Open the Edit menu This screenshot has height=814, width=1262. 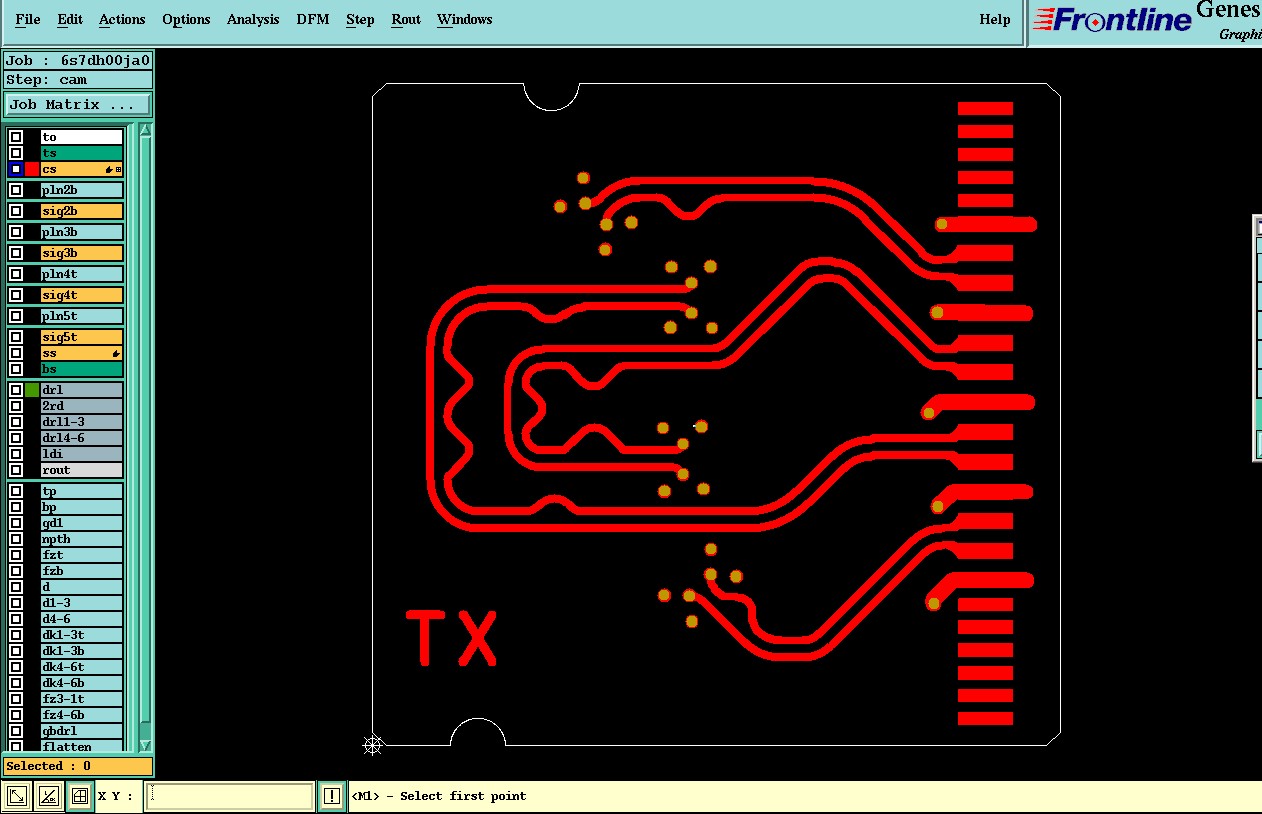(x=70, y=19)
